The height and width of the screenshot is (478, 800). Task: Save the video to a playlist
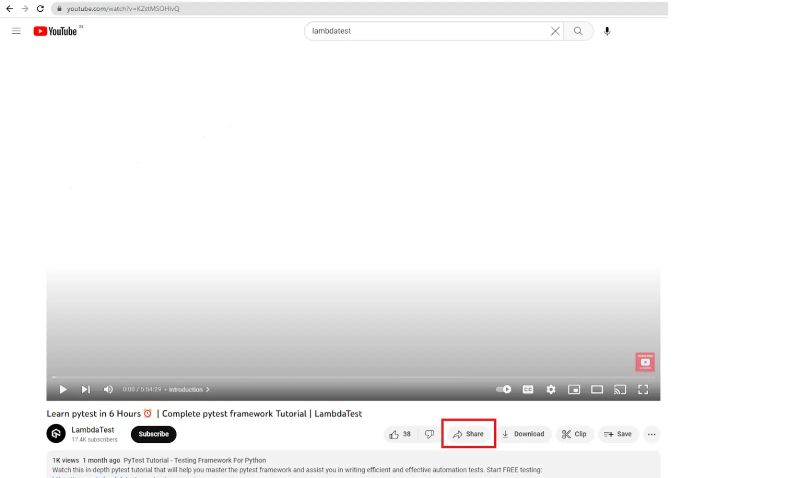click(618, 434)
